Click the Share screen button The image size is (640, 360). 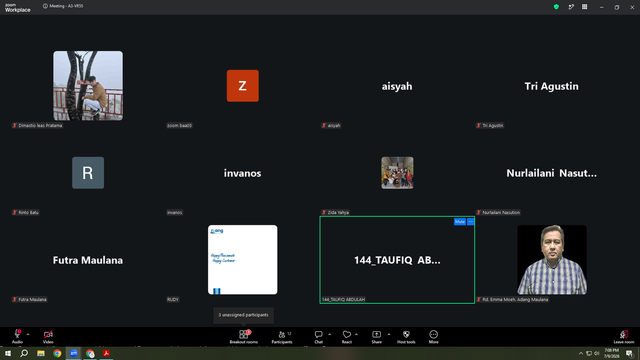(x=376, y=337)
